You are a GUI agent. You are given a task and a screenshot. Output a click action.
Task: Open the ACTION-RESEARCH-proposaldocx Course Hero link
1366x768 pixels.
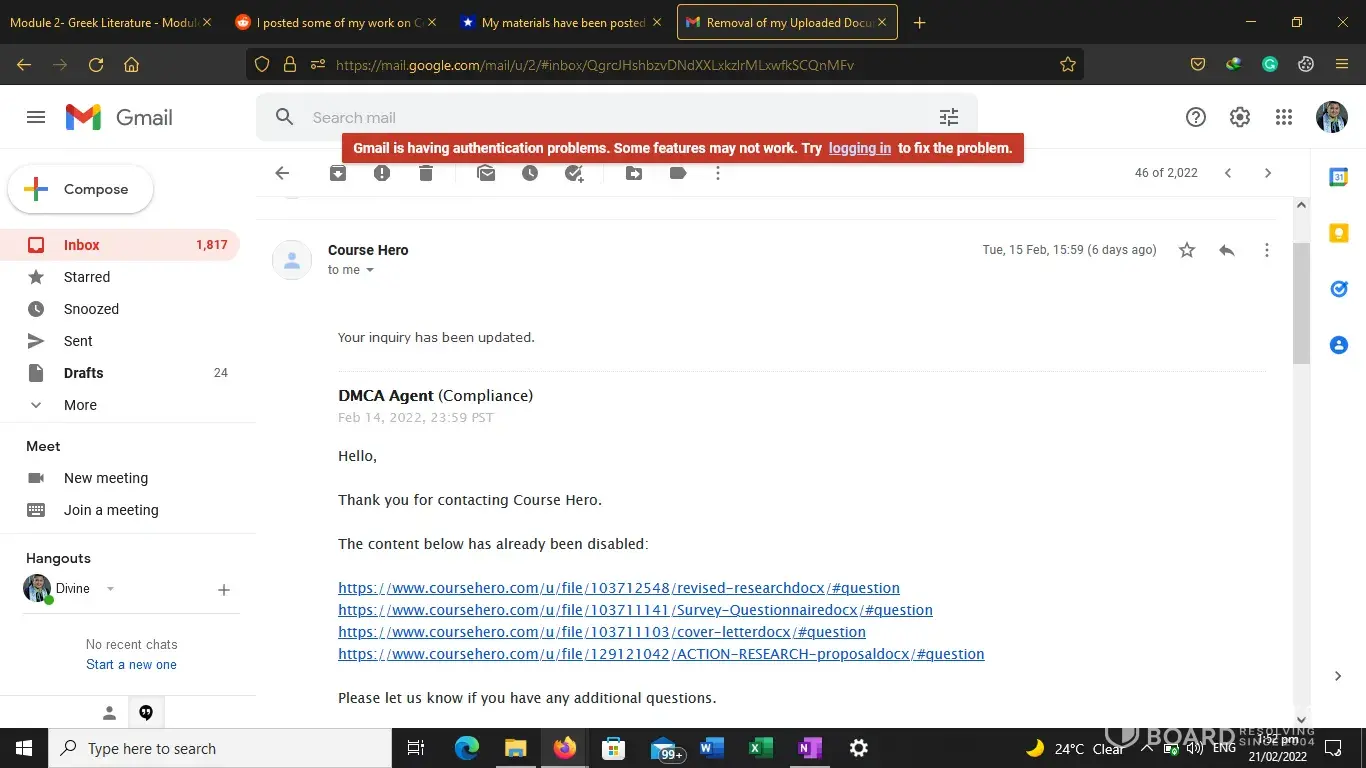pyautogui.click(x=661, y=654)
